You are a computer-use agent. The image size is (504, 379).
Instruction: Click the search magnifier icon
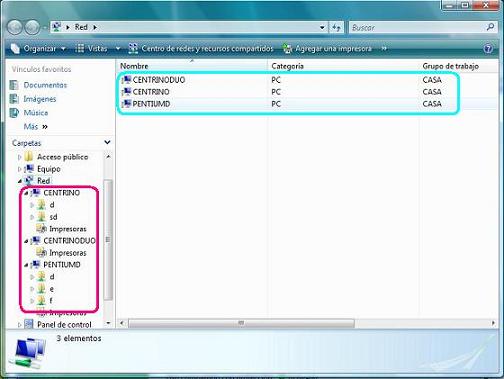point(490,27)
